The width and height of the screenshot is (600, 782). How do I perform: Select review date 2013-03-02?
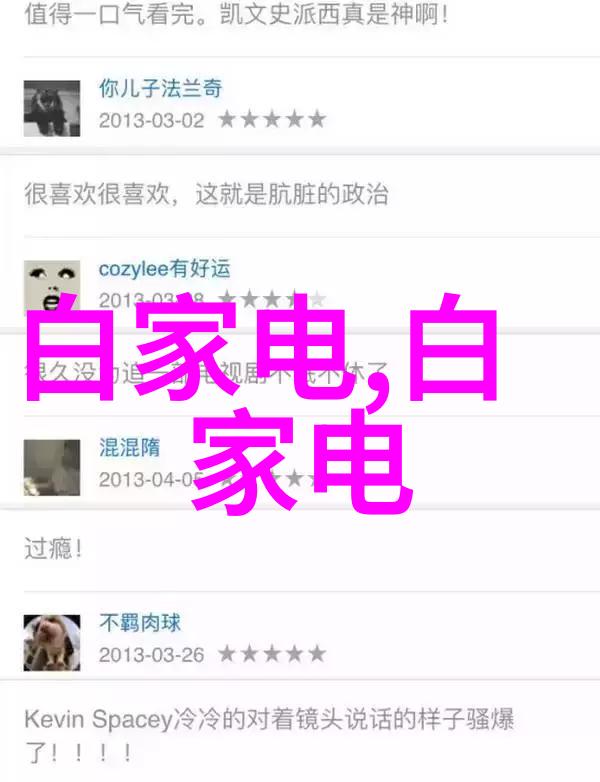pos(152,121)
